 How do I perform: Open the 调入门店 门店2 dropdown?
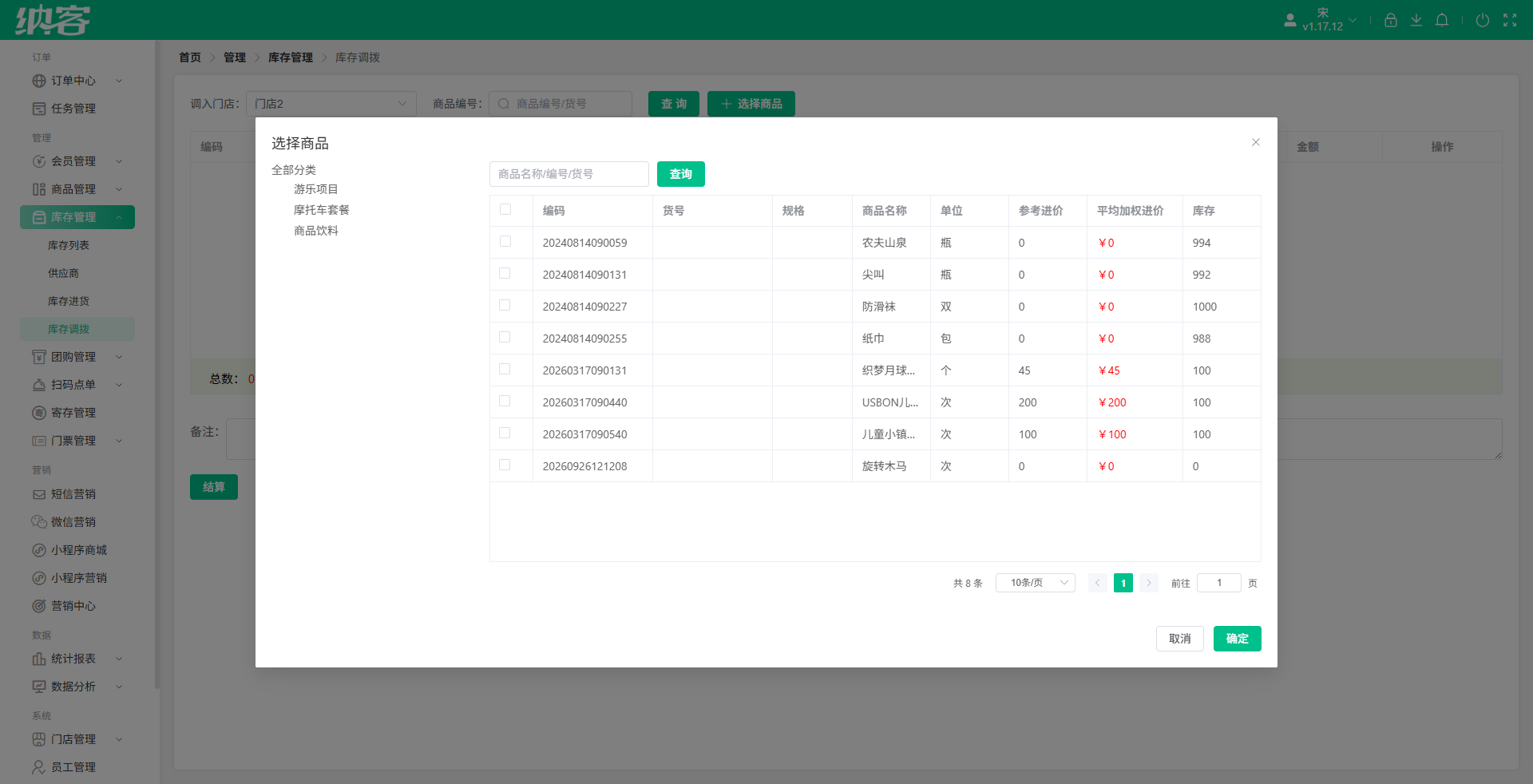tap(331, 104)
